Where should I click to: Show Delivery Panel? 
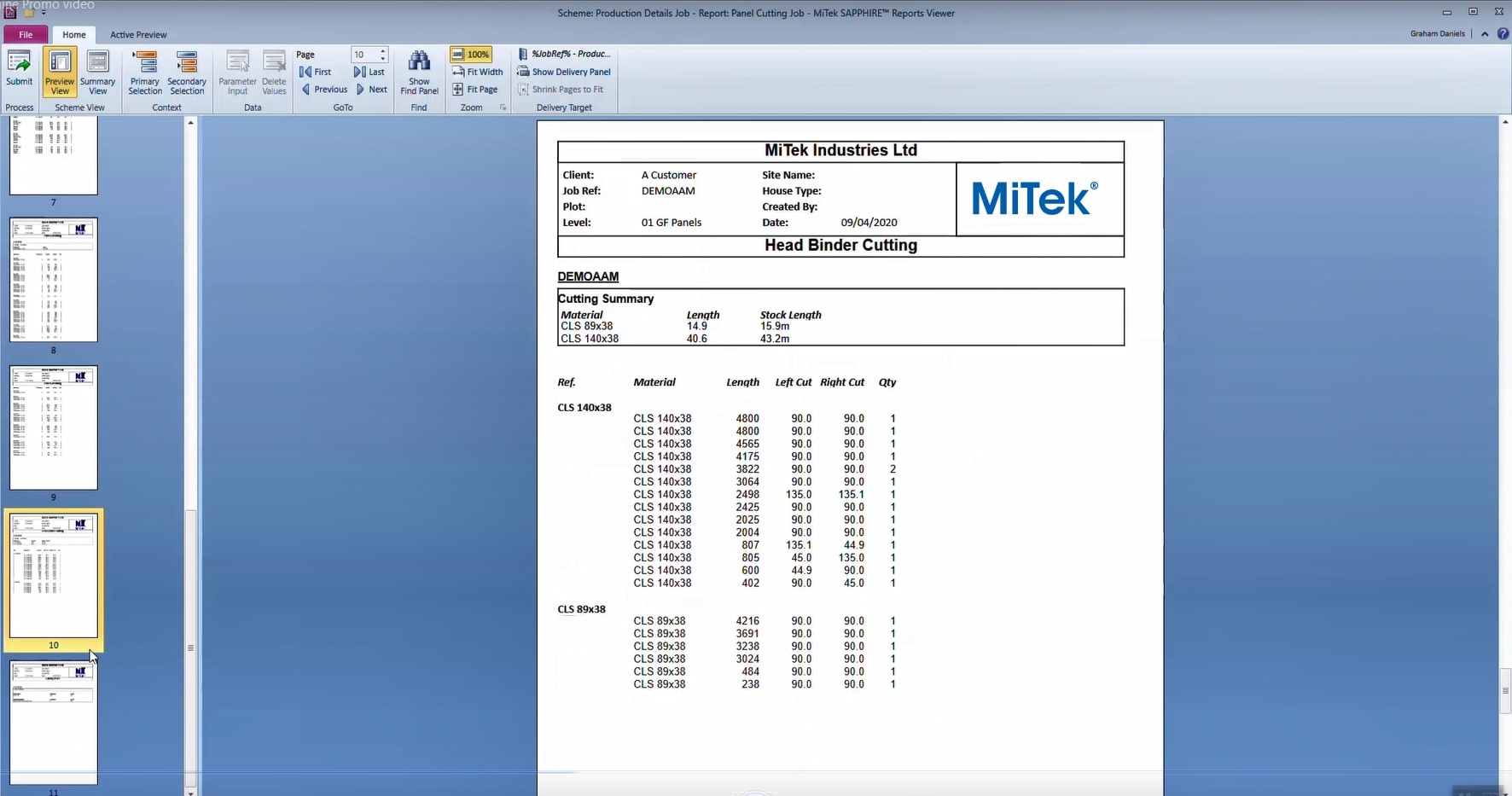[x=564, y=72]
